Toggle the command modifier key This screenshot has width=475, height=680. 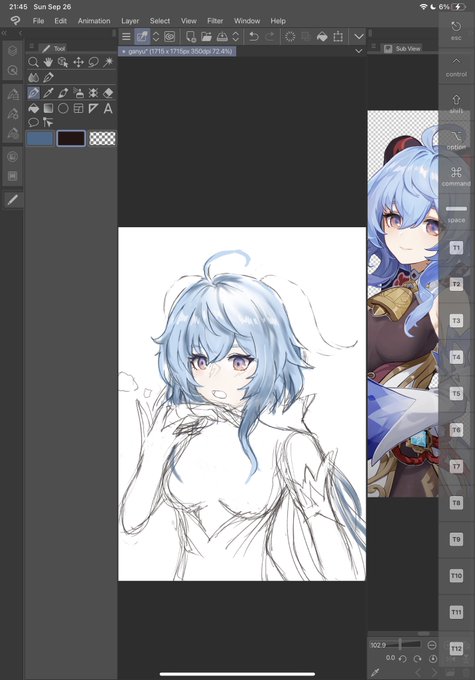(456, 177)
